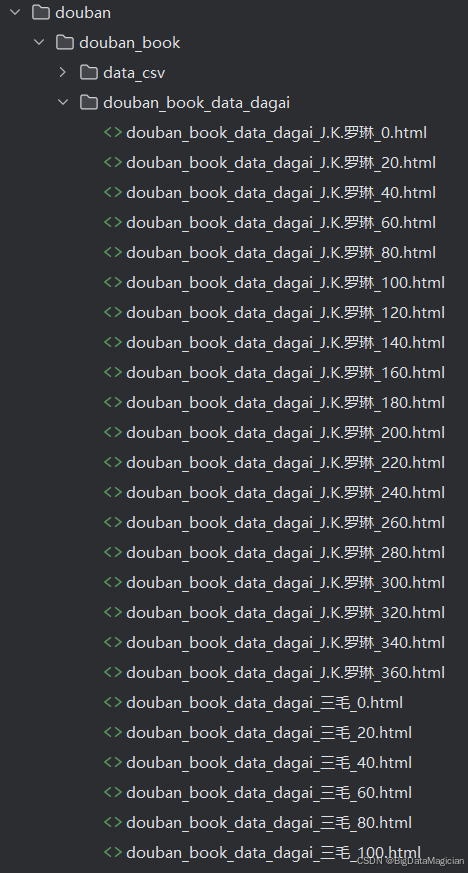The height and width of the screenshot is (873, 468).
Task: Click HTML icon of J.K.罗琳_0.html
Action: (113, 132)
